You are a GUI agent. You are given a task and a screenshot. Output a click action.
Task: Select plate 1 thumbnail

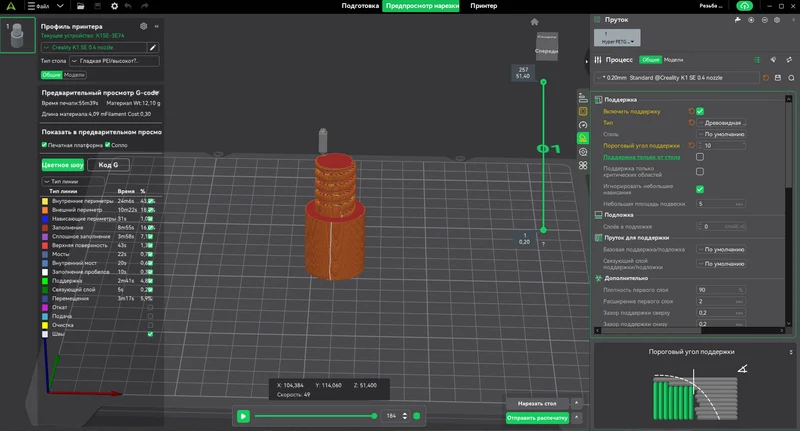(x=18, y=35)
